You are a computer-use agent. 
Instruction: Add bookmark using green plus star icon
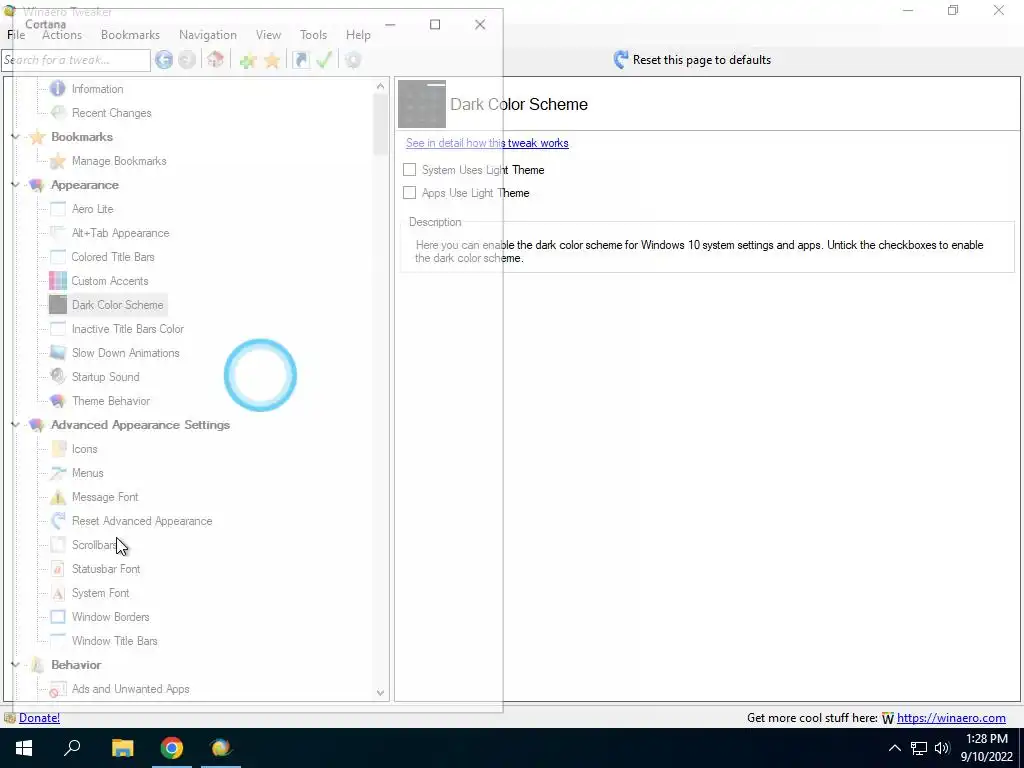(x=248, y=60)
